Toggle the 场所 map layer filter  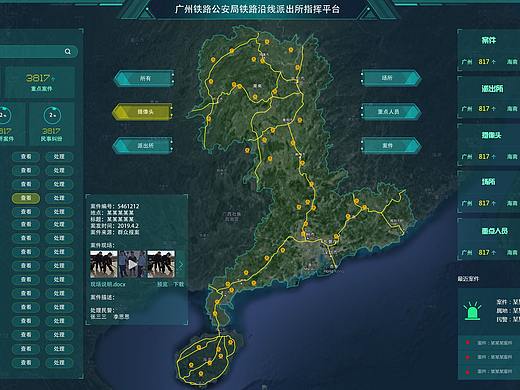point(391,78)
